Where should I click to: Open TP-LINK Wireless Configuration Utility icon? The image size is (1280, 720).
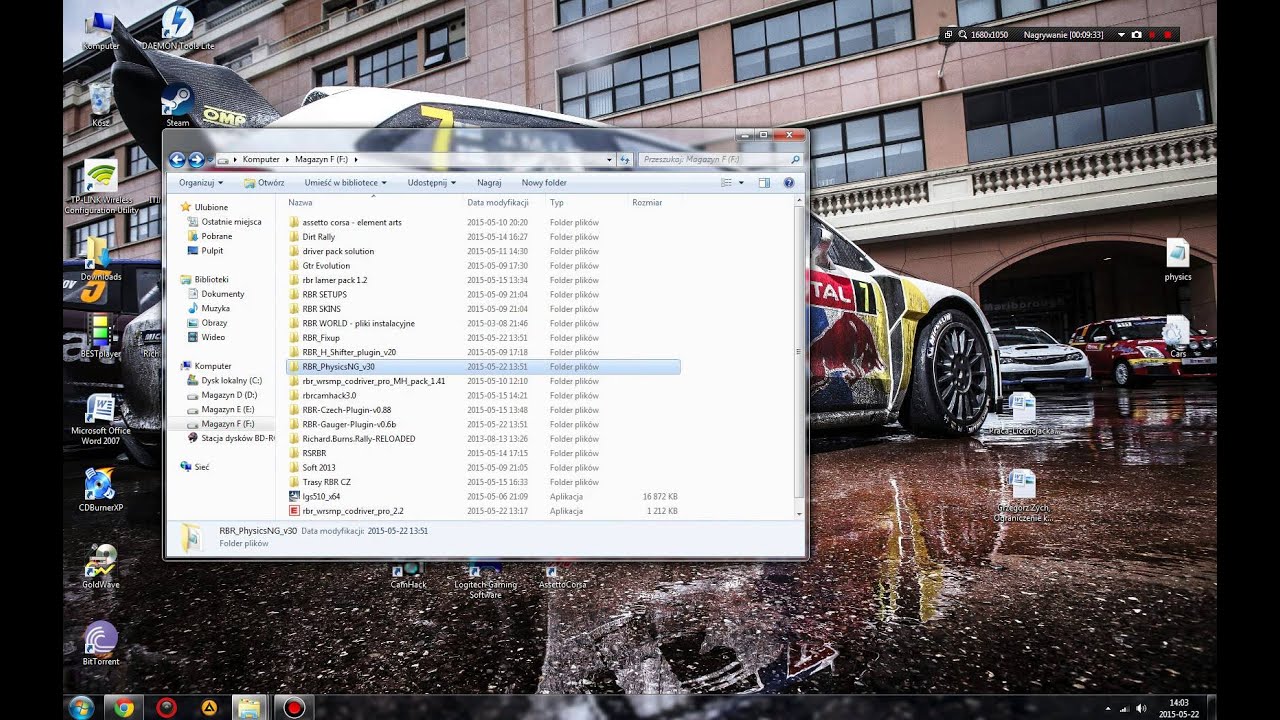point(101,187)
